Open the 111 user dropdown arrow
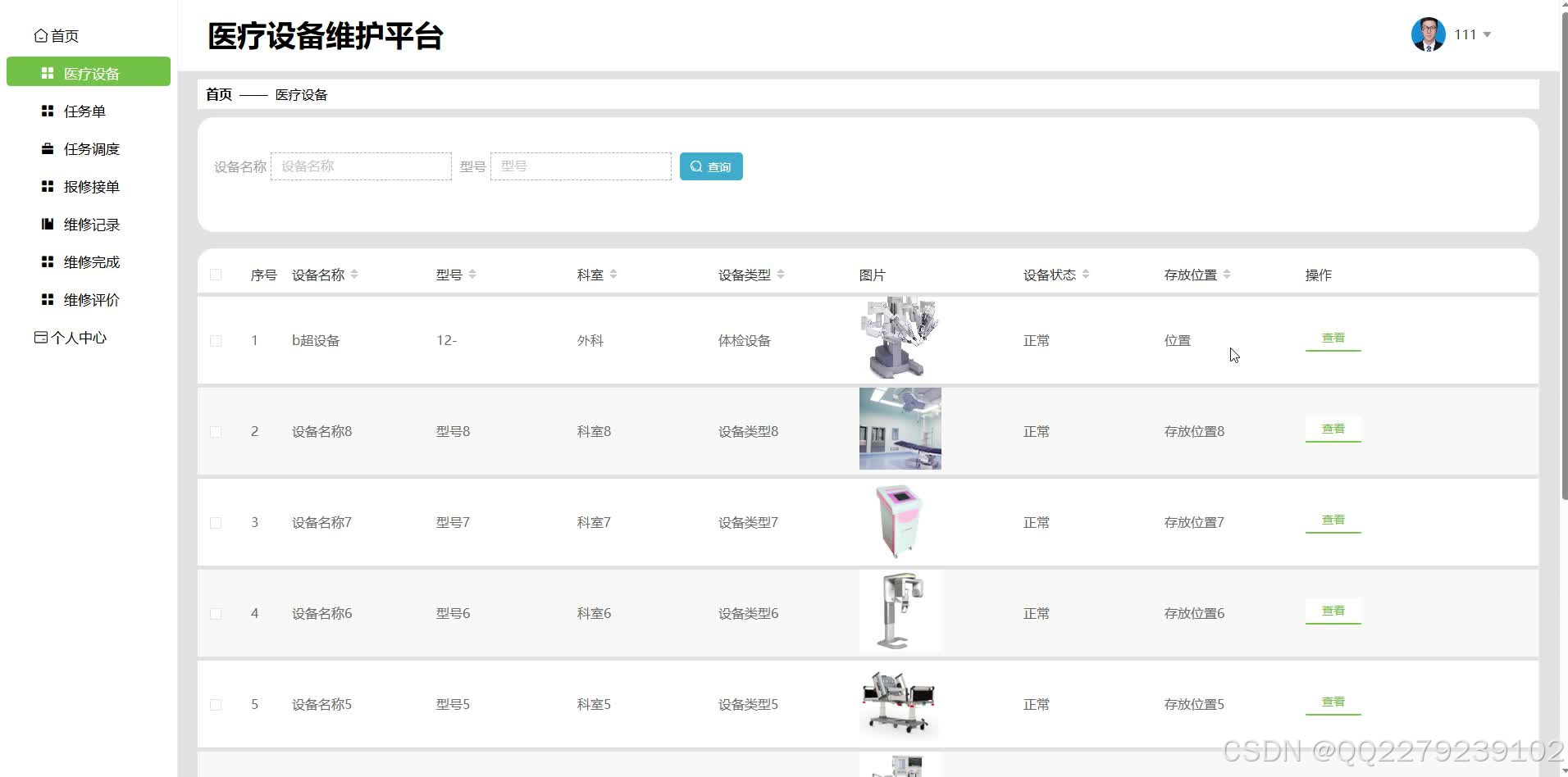The width and height of the screenshot is (1568, 777). (1487, 34)
